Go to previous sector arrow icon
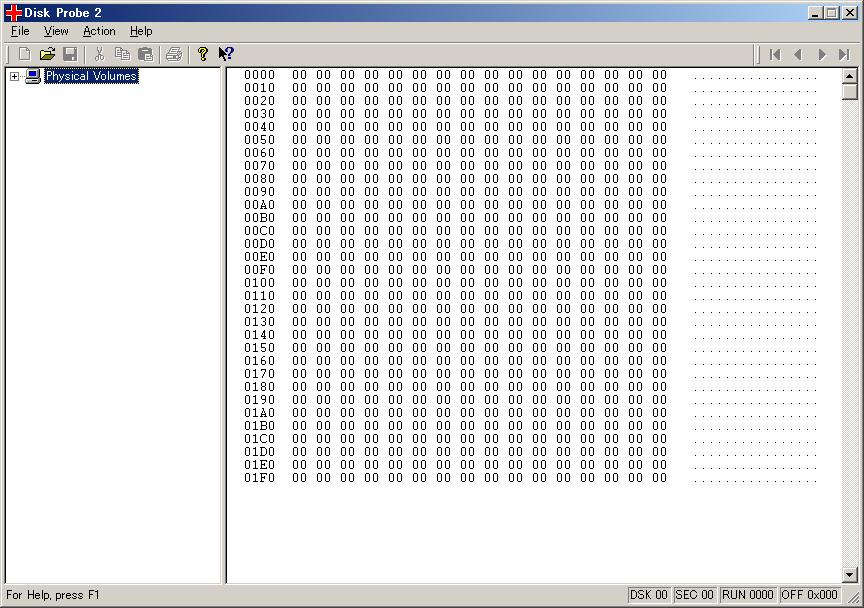Viewport: 864px width, 608px height. coord(797,55)
